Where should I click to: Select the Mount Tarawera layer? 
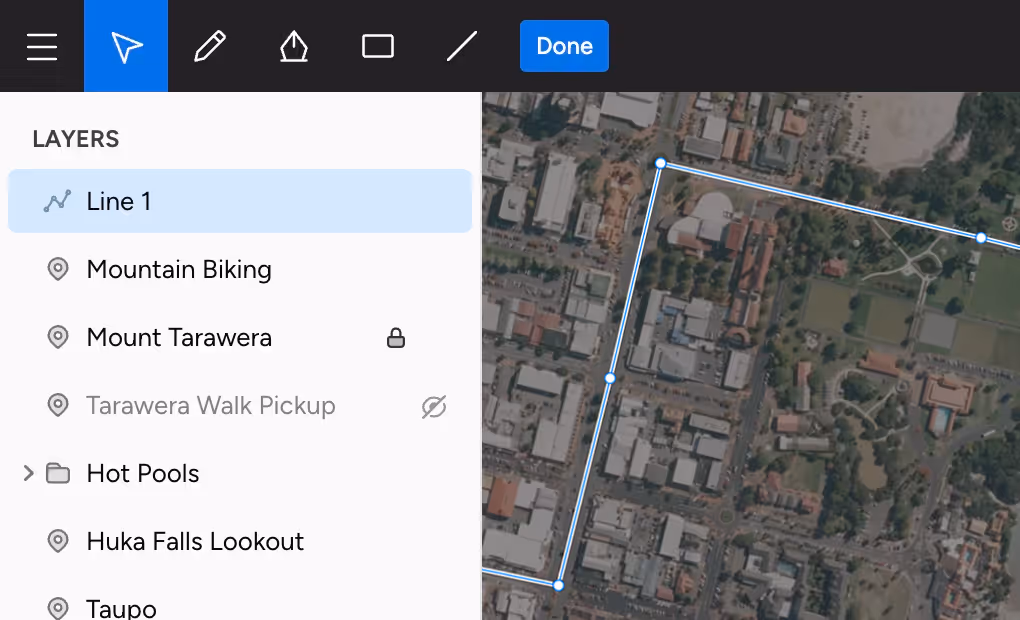[179, 338]
